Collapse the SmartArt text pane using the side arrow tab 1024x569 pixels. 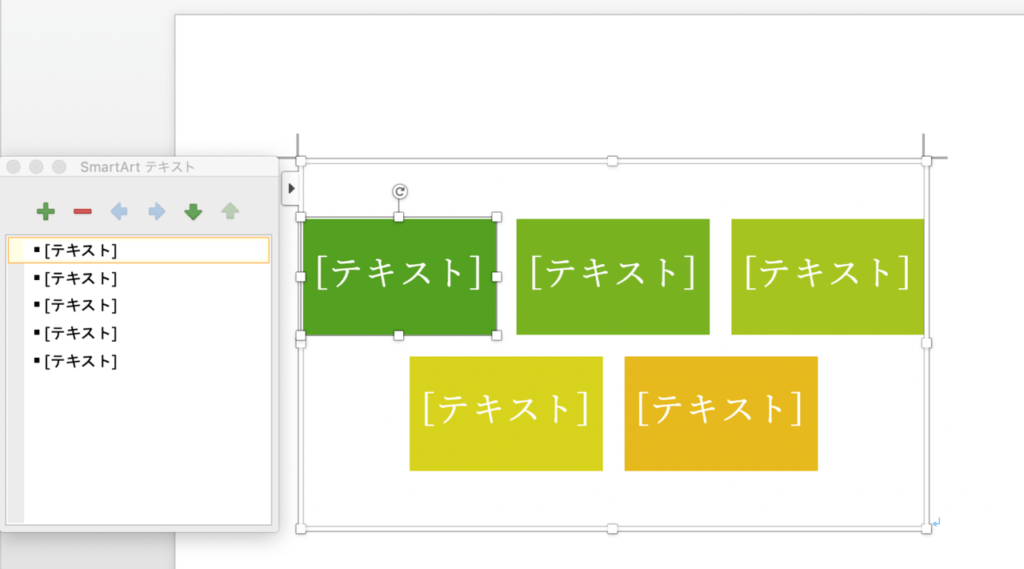291,187
